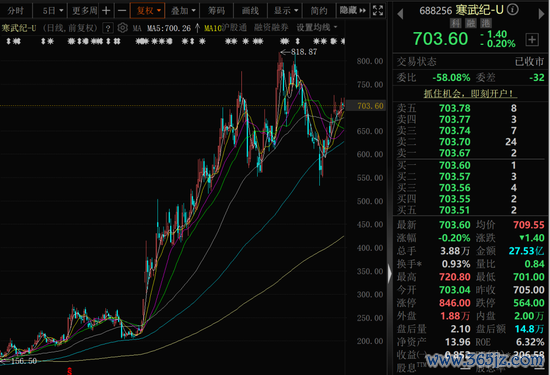Enter fullscreen chart mode icon
The image size is (550, 375).
(x=378, y=11)
